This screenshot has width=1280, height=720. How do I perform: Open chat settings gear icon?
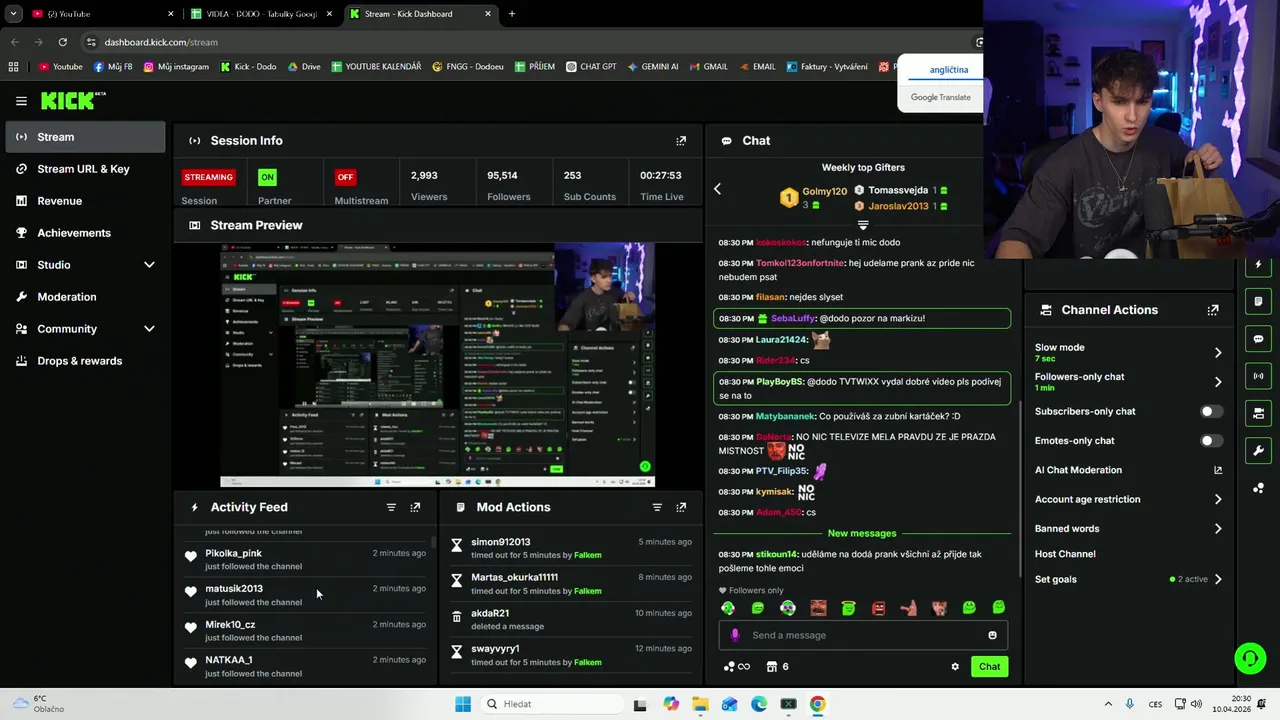pos(955,667)
